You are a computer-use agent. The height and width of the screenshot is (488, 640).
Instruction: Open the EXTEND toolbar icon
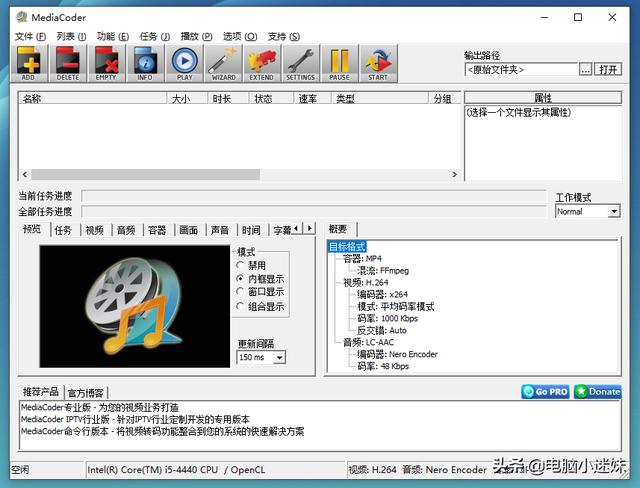(262, 64)
